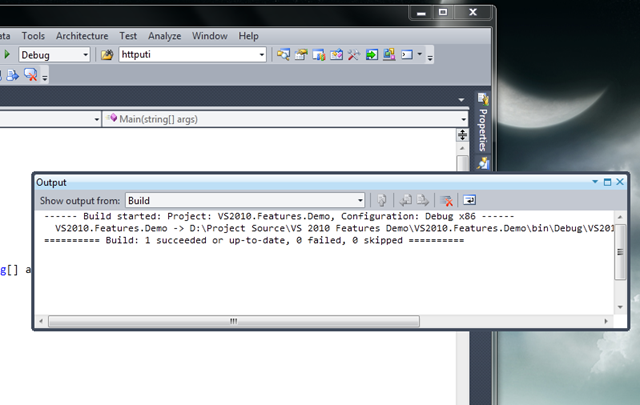Click the 'Build: 1 succeeded' output line
The image size is (640, 405).
point(254,240)
